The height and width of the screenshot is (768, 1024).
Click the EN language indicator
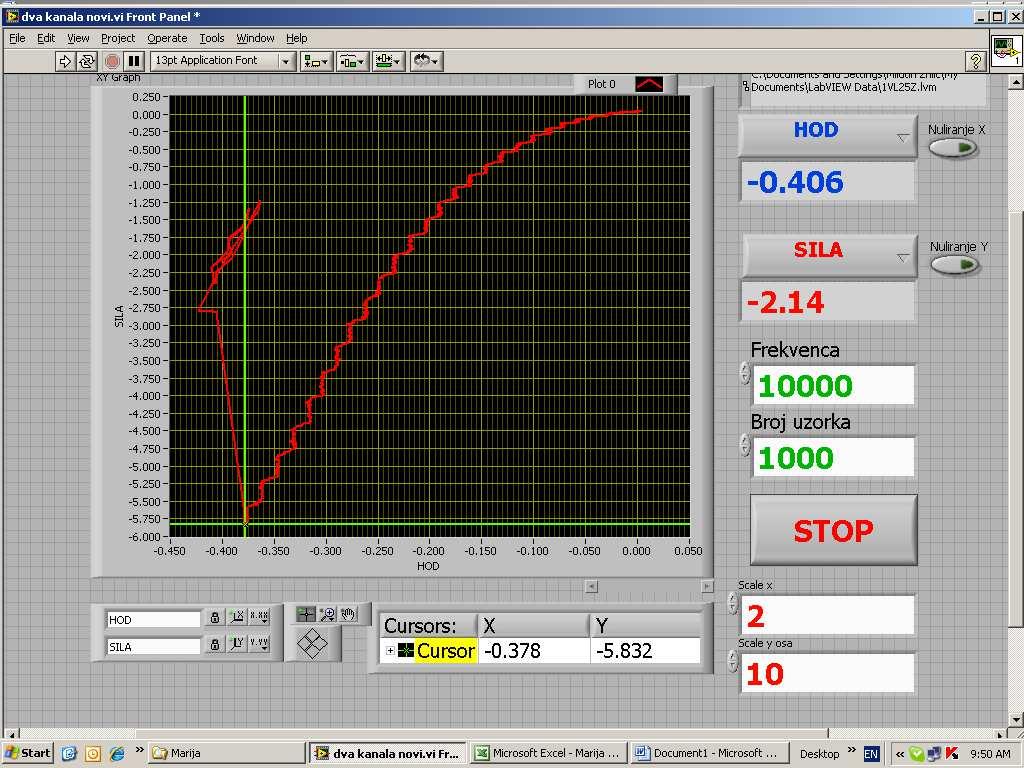click(x=871, y=754)
